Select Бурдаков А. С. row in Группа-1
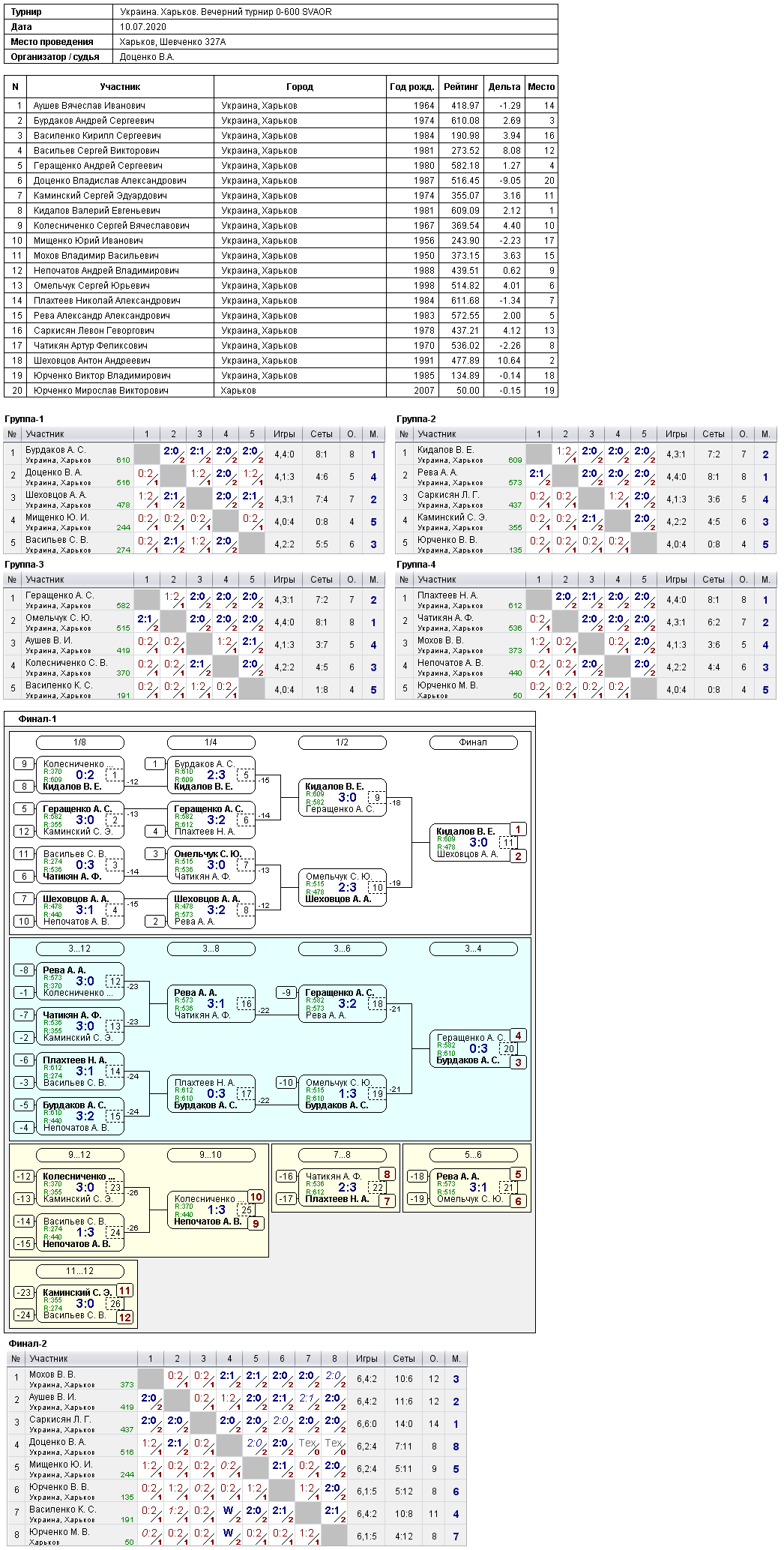Screen dimensions: 784x1550 click(x=194, y=454)
